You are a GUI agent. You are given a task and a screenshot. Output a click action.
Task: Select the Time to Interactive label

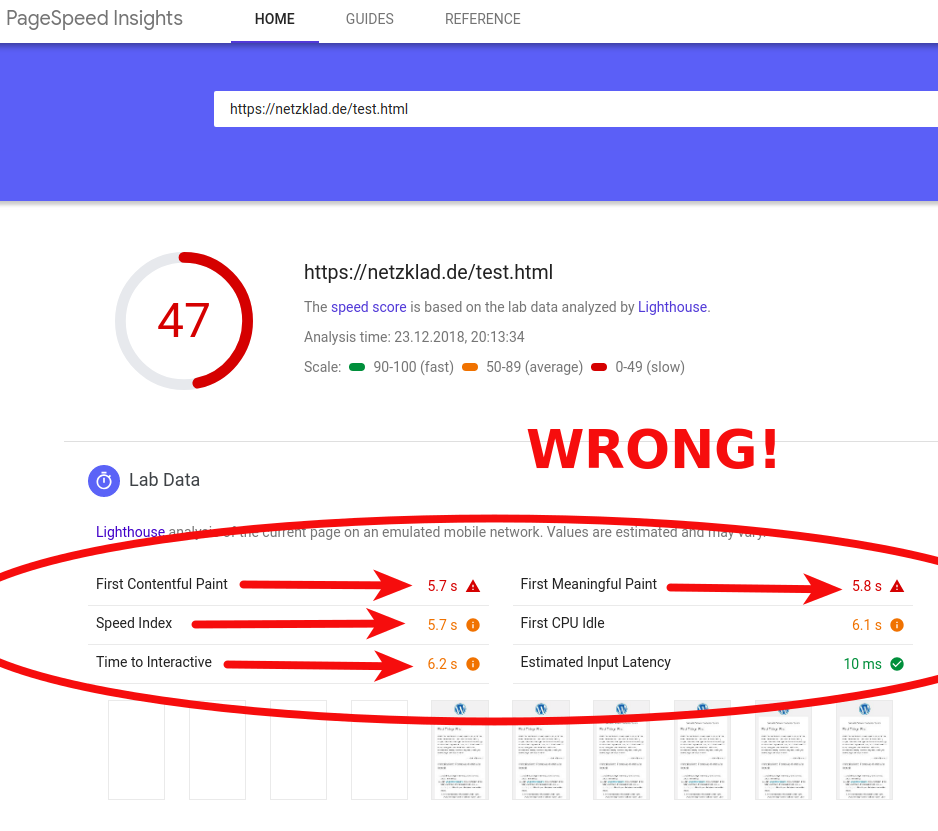(x=154, y=662)
